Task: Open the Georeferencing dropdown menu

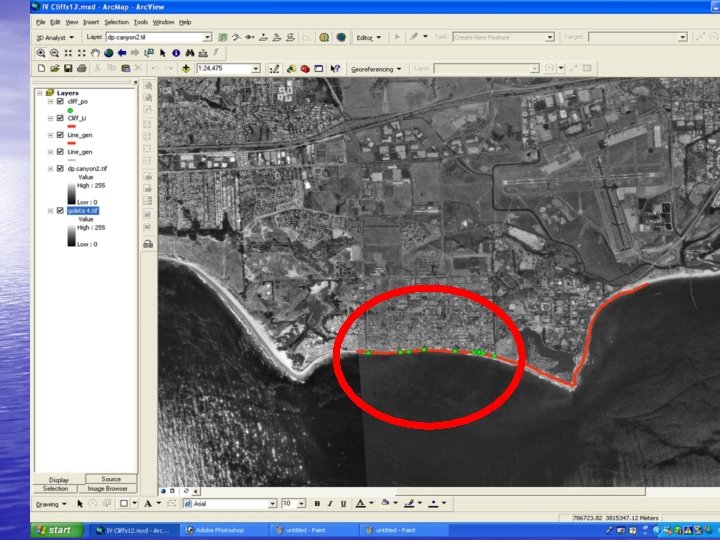Action: coord(376,69)
